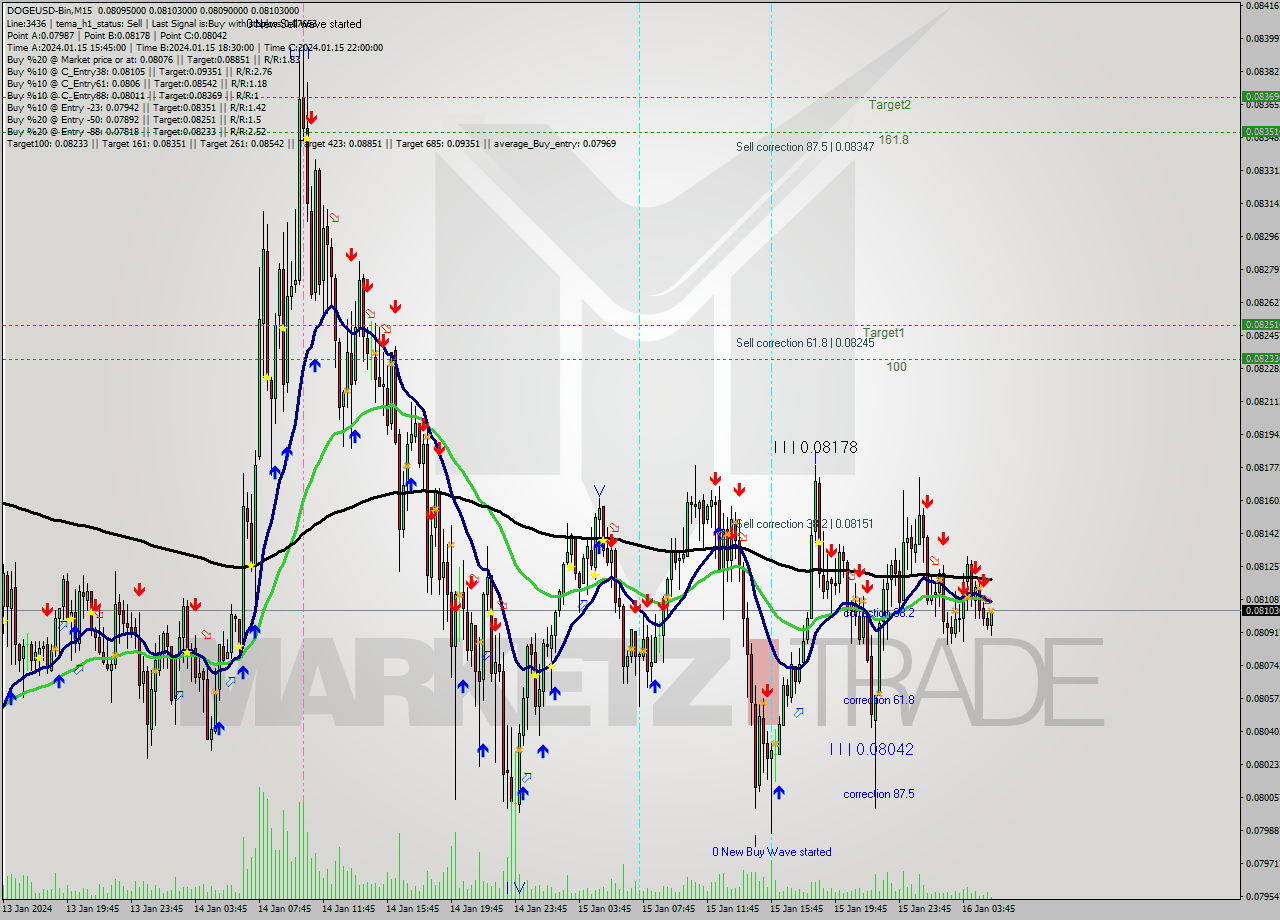Click the 0.08142 price axis label
This screenshot has height=920, width=1280.
coord(1262,534)
